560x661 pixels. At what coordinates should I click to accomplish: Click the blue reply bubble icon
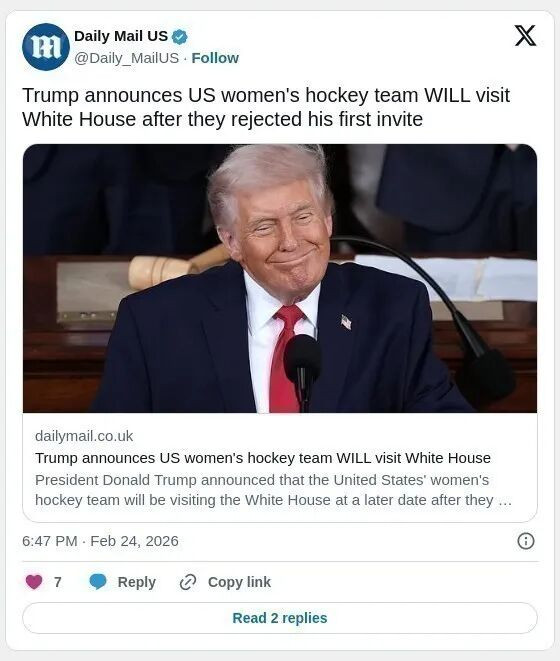98,582
